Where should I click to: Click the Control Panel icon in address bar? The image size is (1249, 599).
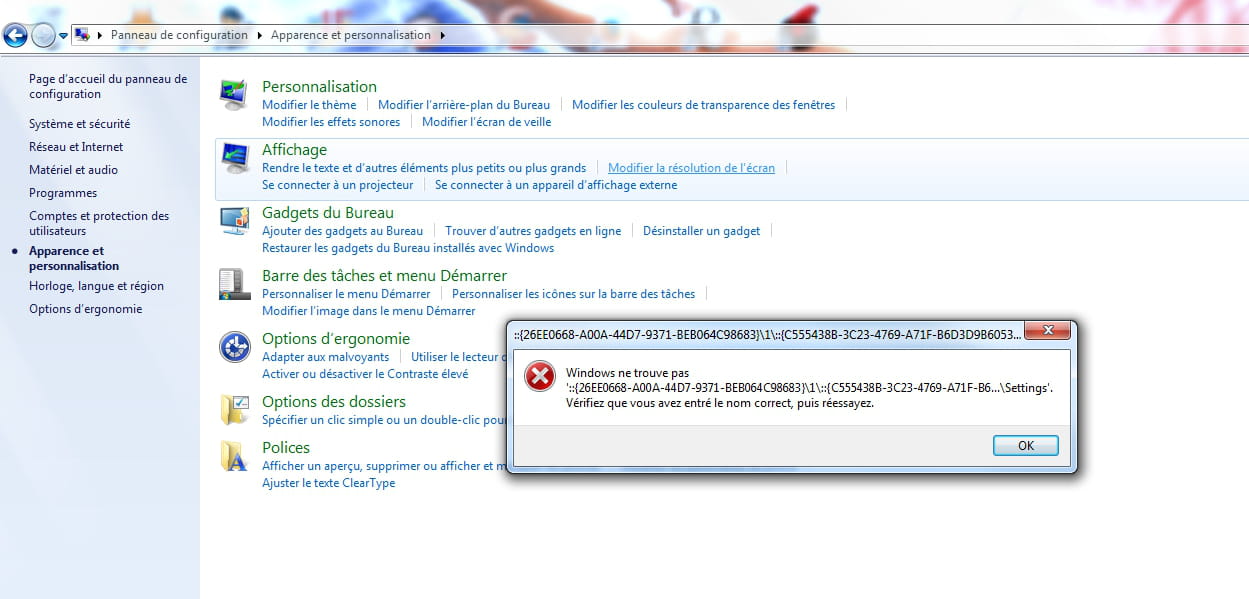point(83,35)
